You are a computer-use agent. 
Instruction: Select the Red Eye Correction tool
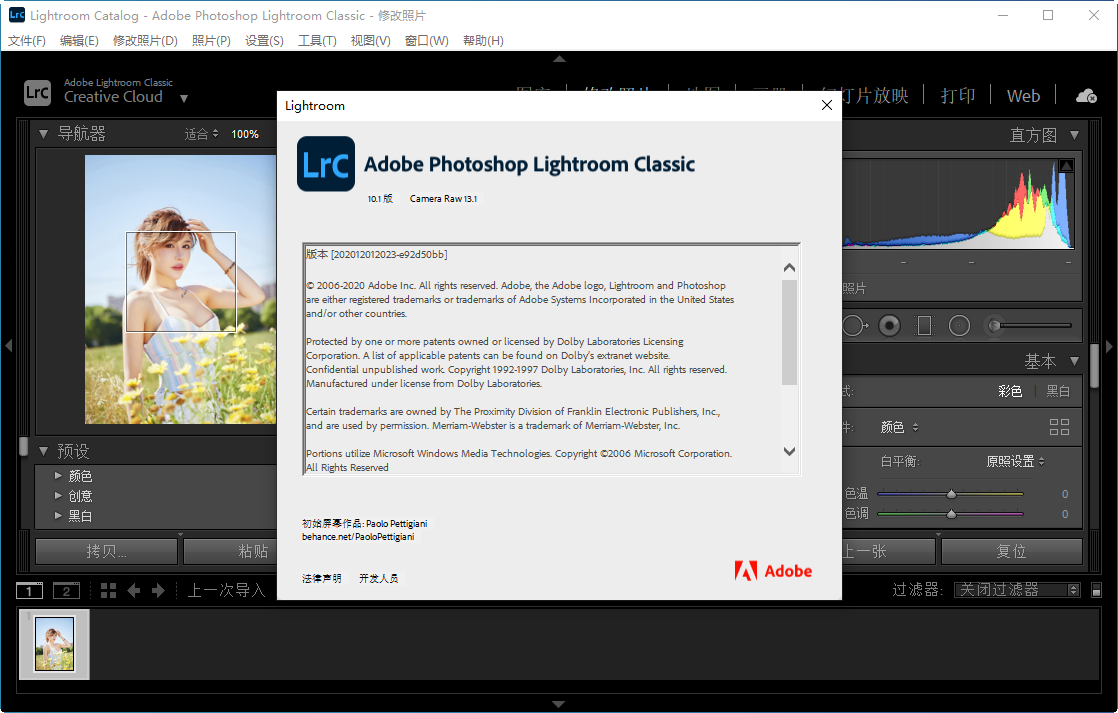[890, 324]
